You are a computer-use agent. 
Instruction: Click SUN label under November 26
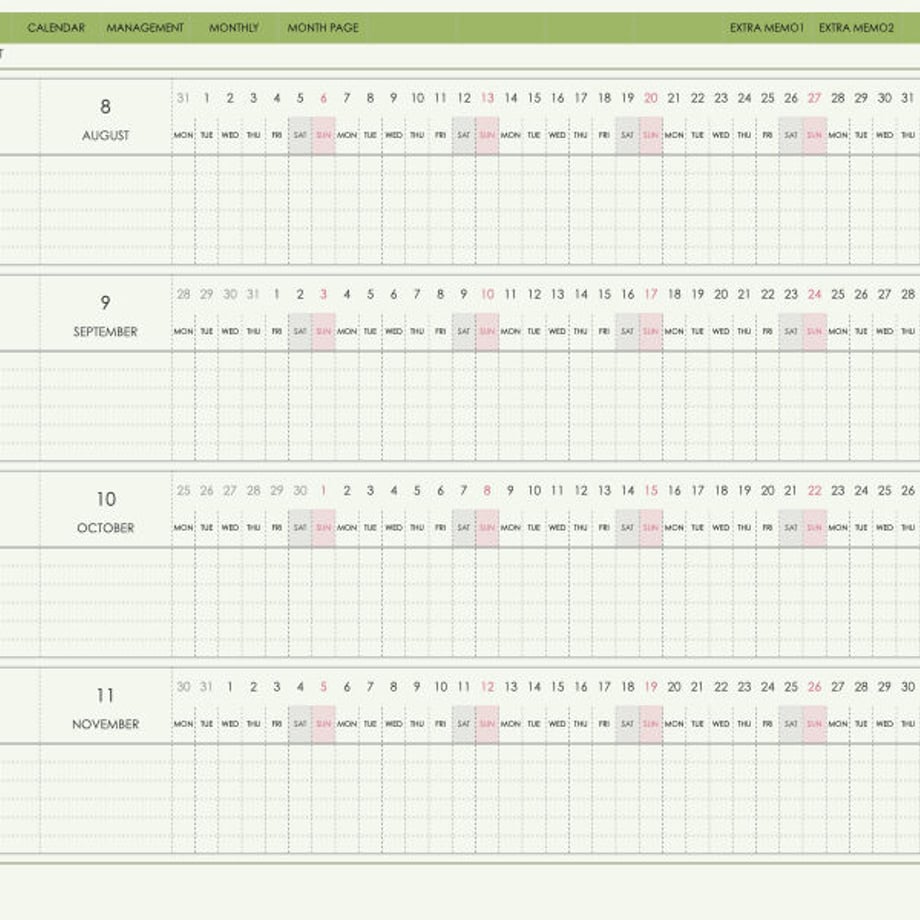814,724
